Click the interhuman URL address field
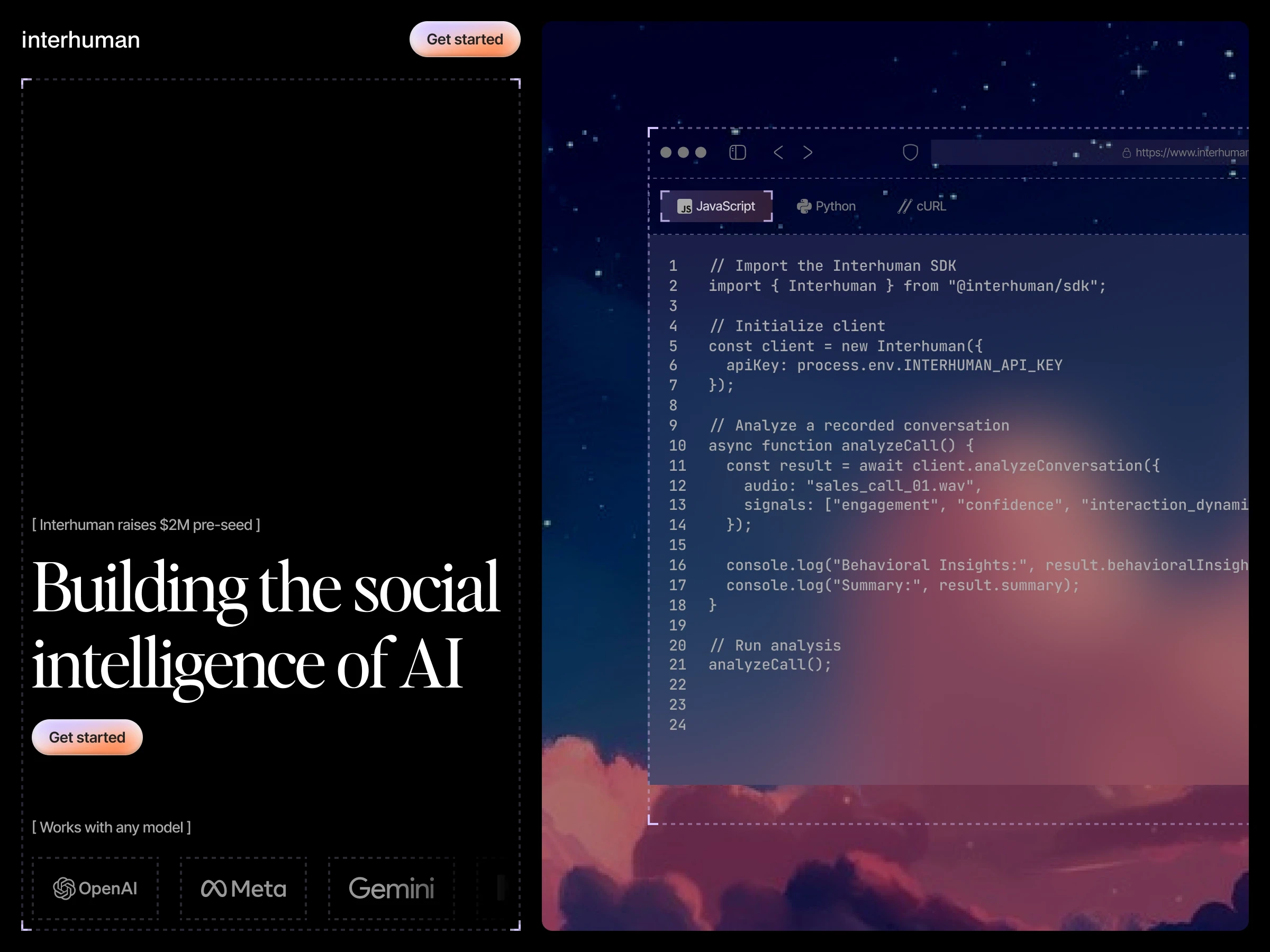Image resolution: width=1270 pixels, height=952 pixels. tap(1191, 153)
